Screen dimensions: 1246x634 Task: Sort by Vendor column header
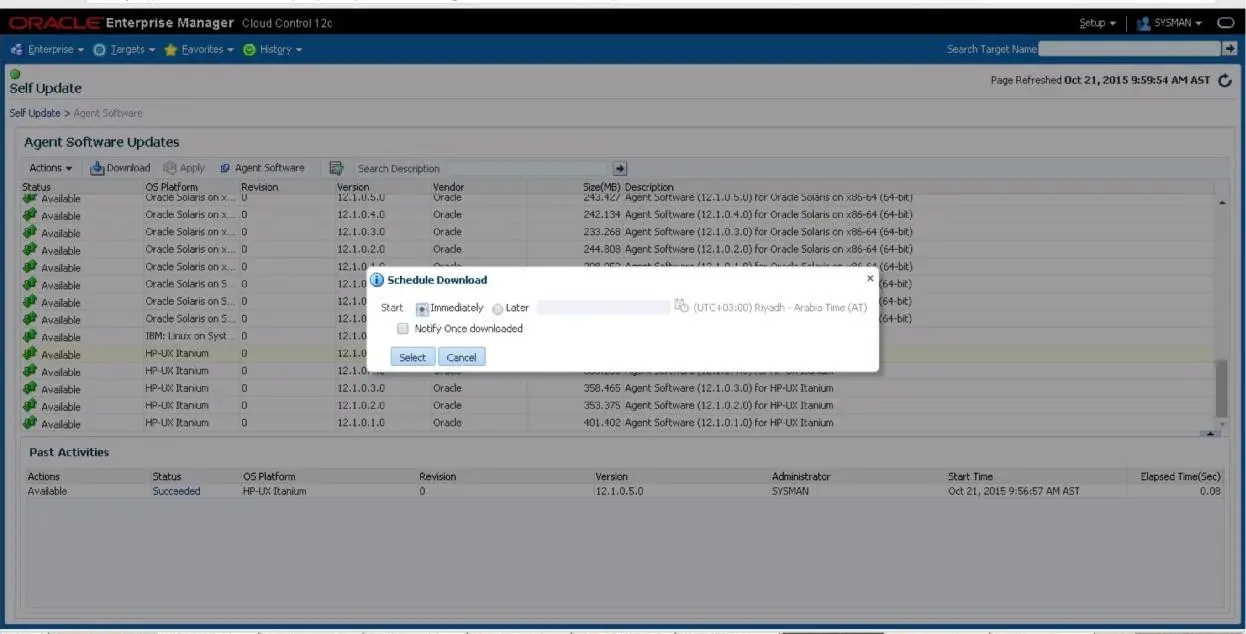tap(448, 187)
